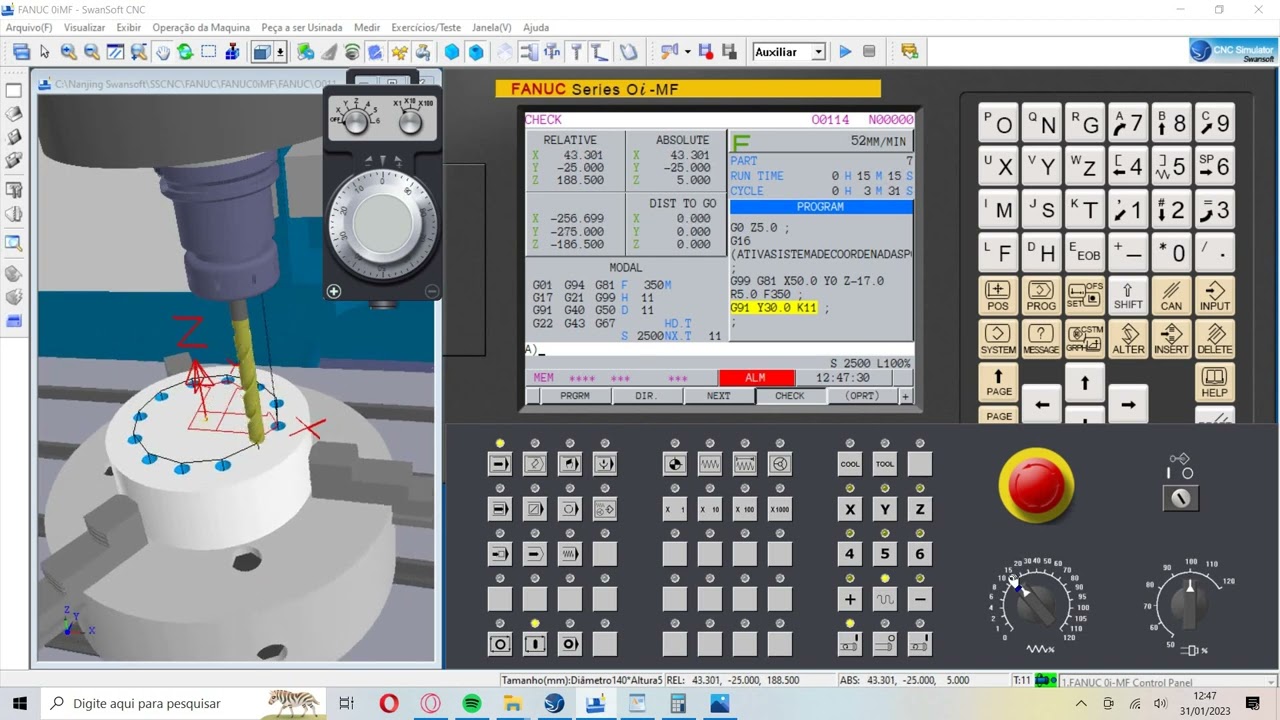The width and height of the screenshot is (1280, 720).
Task: Click the dashed rectangle selection icon
Action: (x=209, y=52)
